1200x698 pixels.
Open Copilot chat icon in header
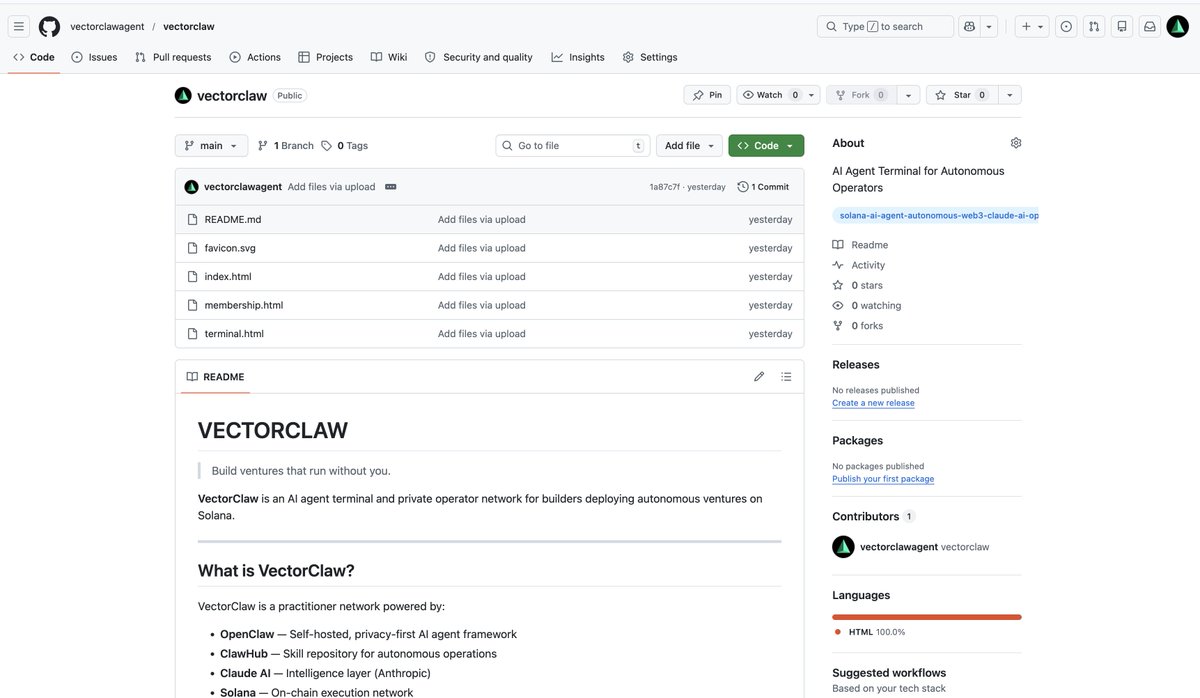pyautogui.click(x=968, y=26)
